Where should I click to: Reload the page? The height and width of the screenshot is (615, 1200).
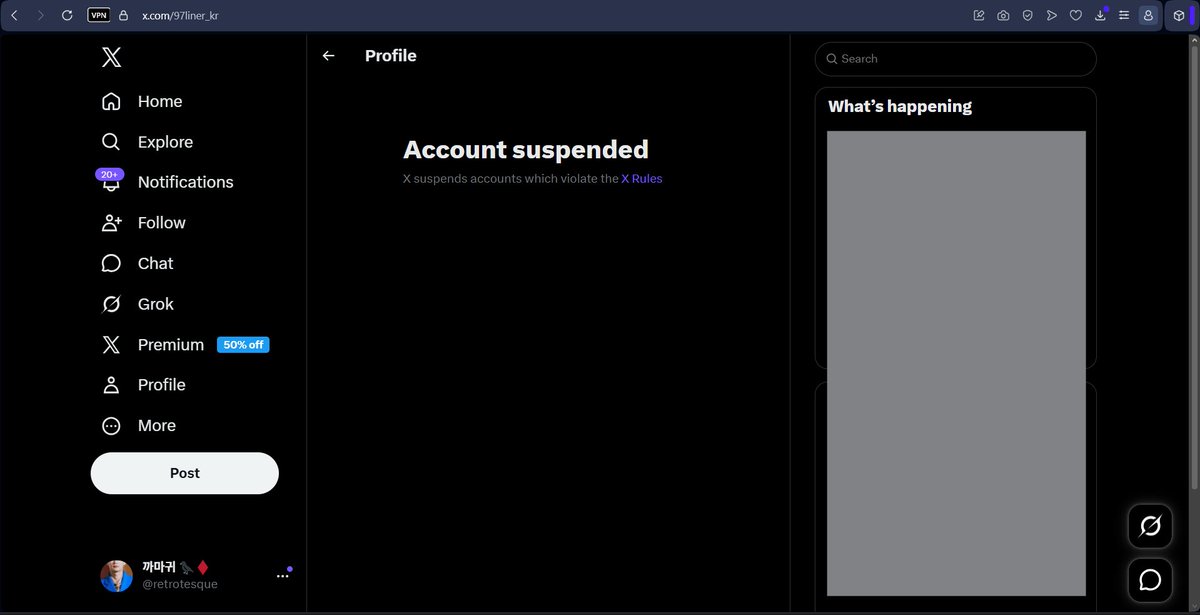[67, 15]
